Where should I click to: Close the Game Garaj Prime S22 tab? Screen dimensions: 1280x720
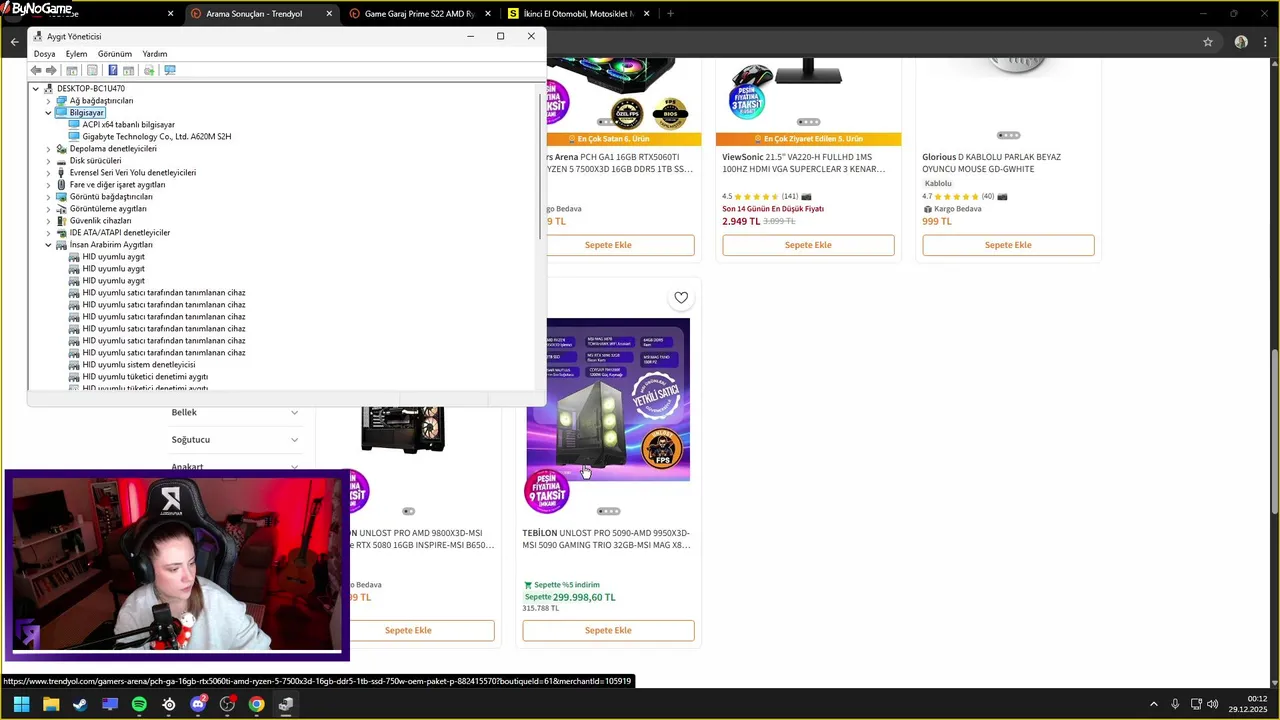pos(487,14)
